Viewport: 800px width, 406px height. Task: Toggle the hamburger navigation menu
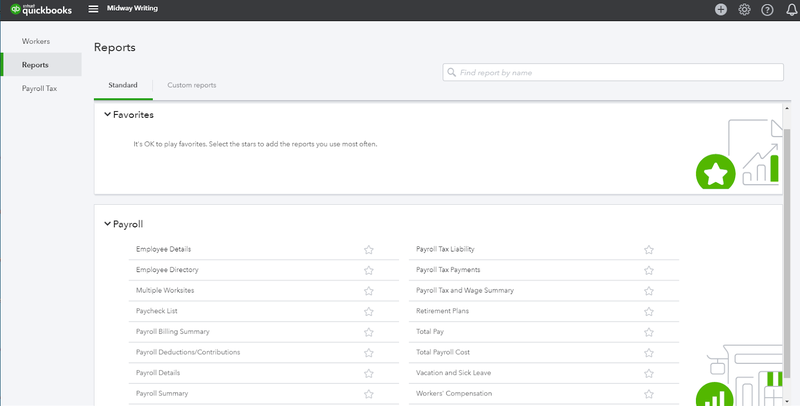click(93, 9)
